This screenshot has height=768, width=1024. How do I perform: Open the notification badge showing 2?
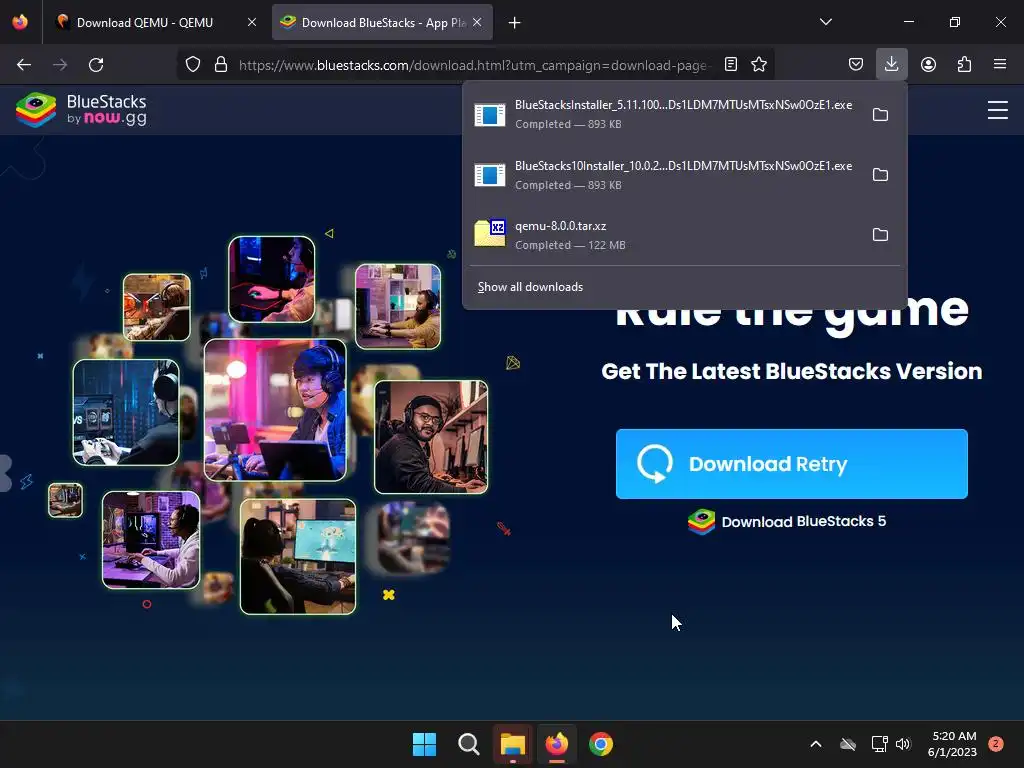[996, 744]
